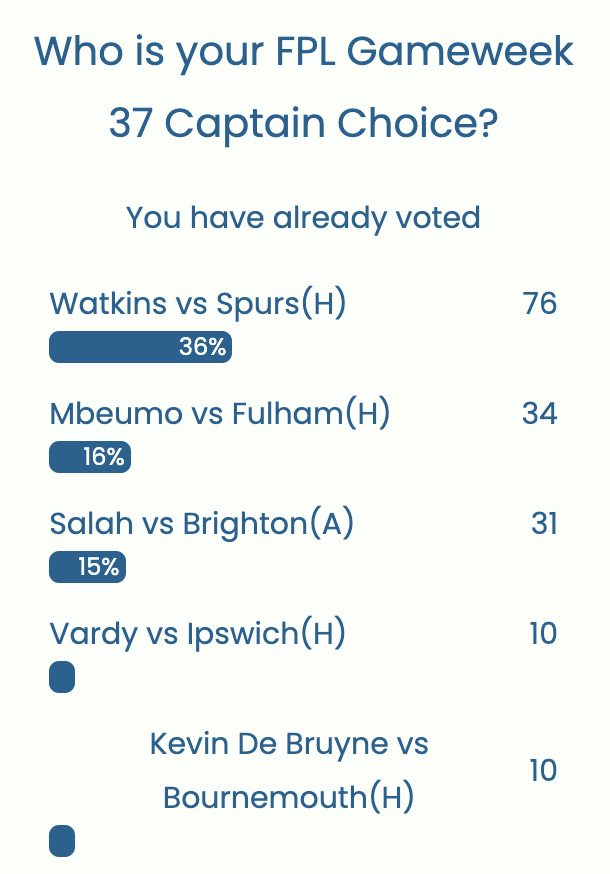Choose Kevin De Bruyne vs Bournemouth(H) option

click(x=288, y=770)
